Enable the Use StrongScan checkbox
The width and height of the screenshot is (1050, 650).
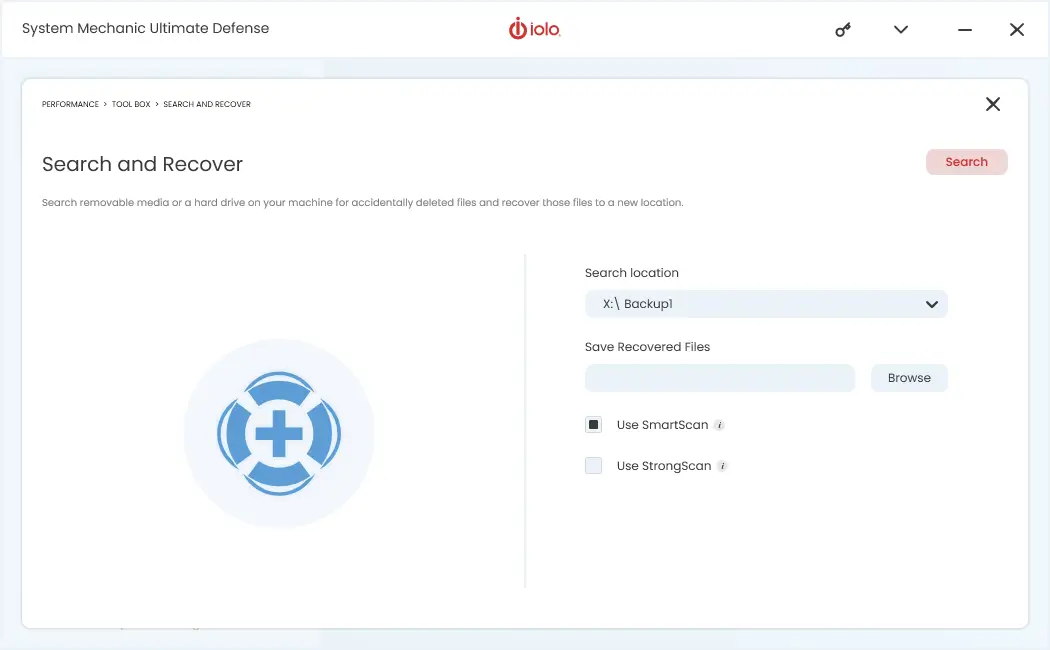593,465
